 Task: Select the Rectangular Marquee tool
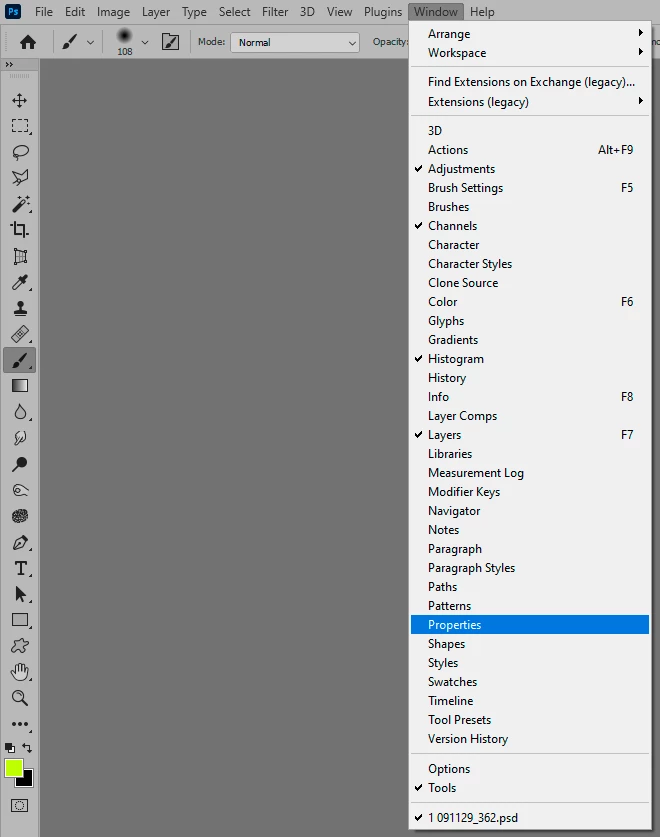point(20,126)
